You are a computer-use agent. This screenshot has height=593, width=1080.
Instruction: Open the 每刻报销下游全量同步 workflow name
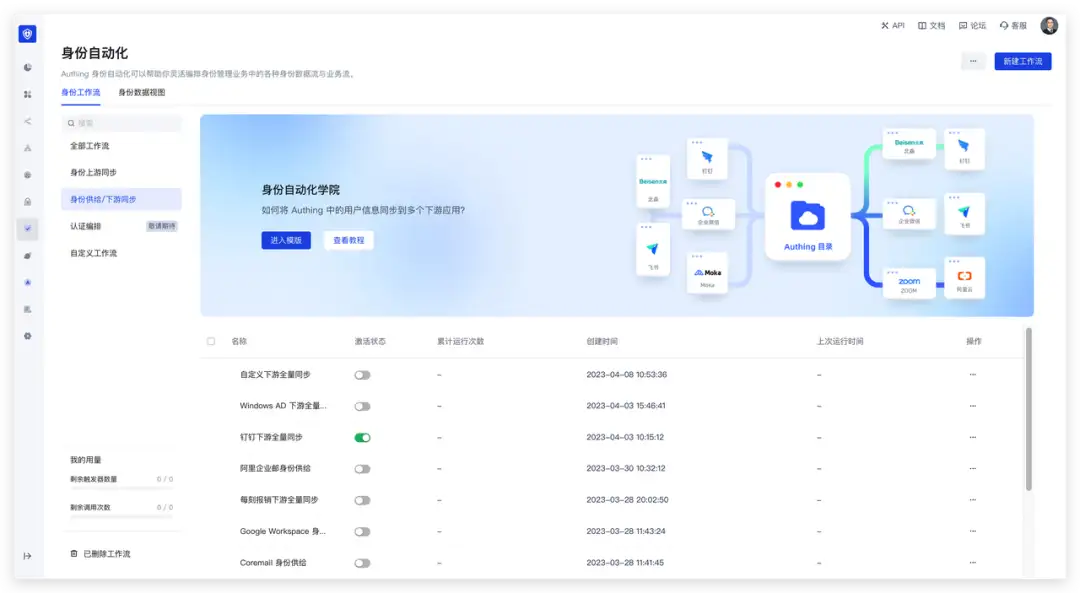279,500
